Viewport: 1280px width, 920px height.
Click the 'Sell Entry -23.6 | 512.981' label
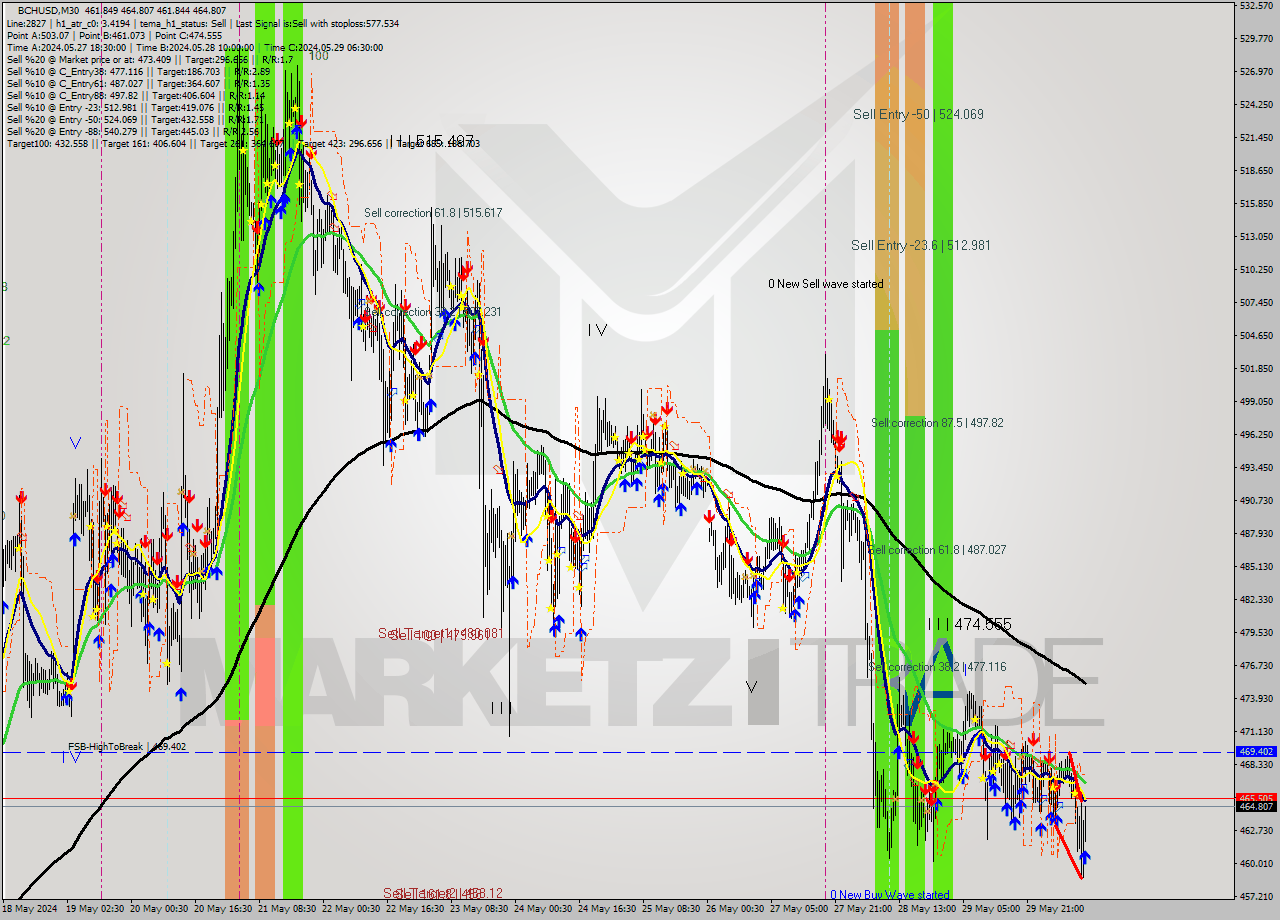[921, 245]
